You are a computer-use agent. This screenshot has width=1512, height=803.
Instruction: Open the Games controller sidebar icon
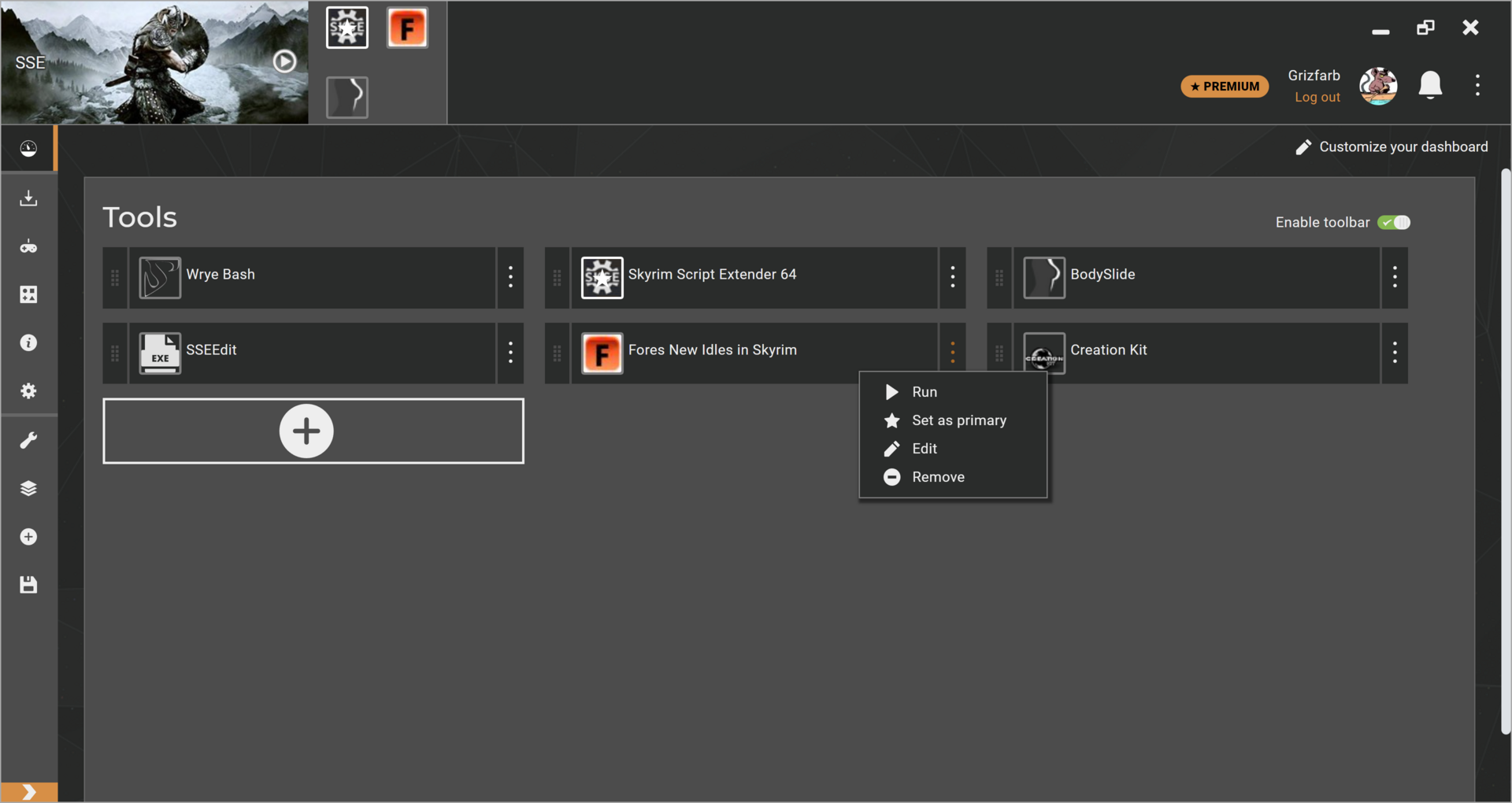coord(28,246)
